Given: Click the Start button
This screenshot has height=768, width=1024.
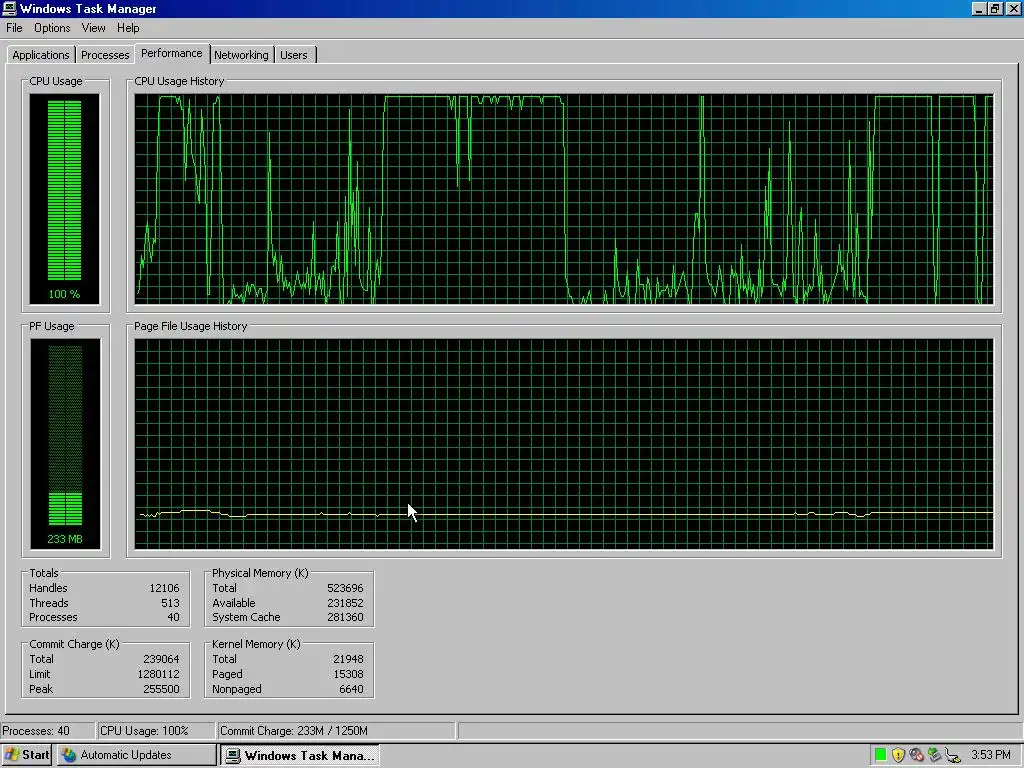Looking at the screenshot, I should tap(27, 755).
